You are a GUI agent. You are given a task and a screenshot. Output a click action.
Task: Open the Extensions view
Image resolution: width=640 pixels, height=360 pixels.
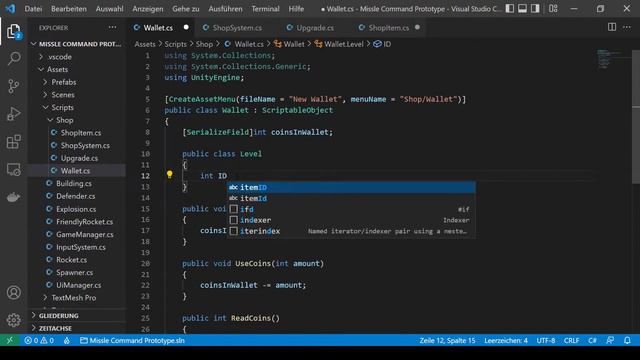pos(13,142)
